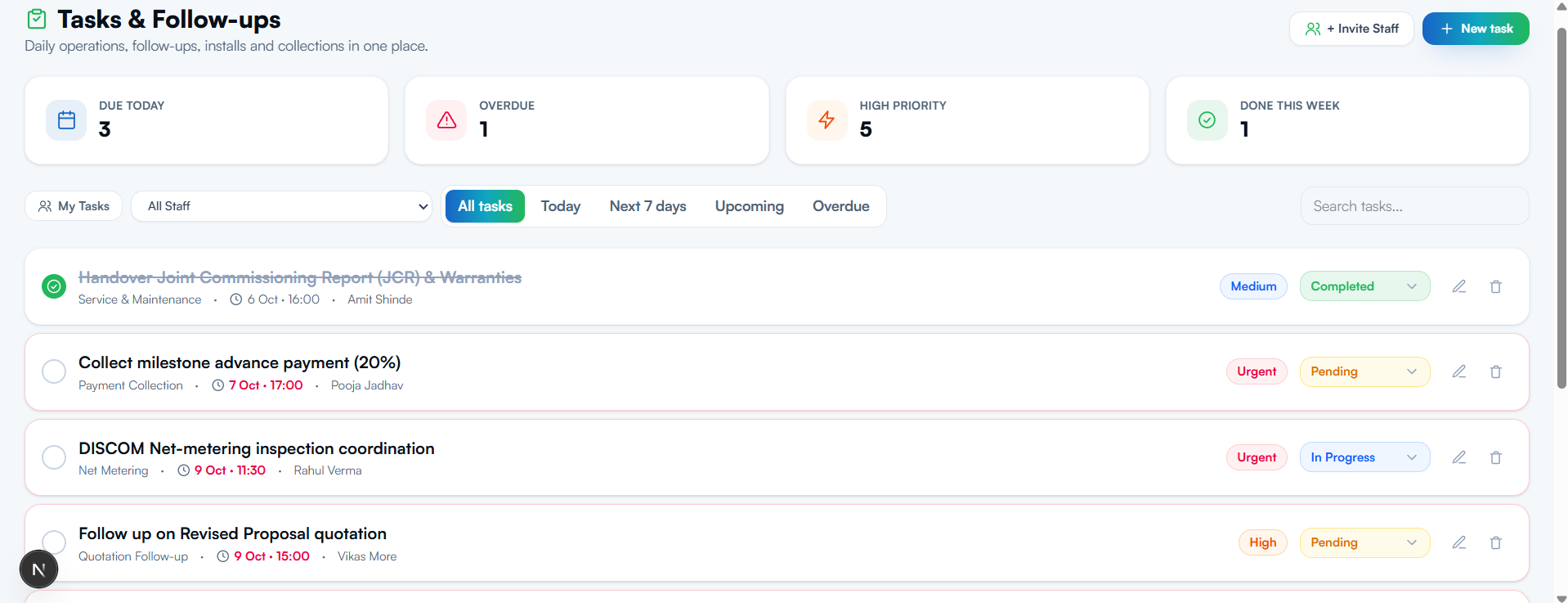Click Urgent badge on DISCOM Net-metering task
1568x603 pixels.
point(1257,457)
